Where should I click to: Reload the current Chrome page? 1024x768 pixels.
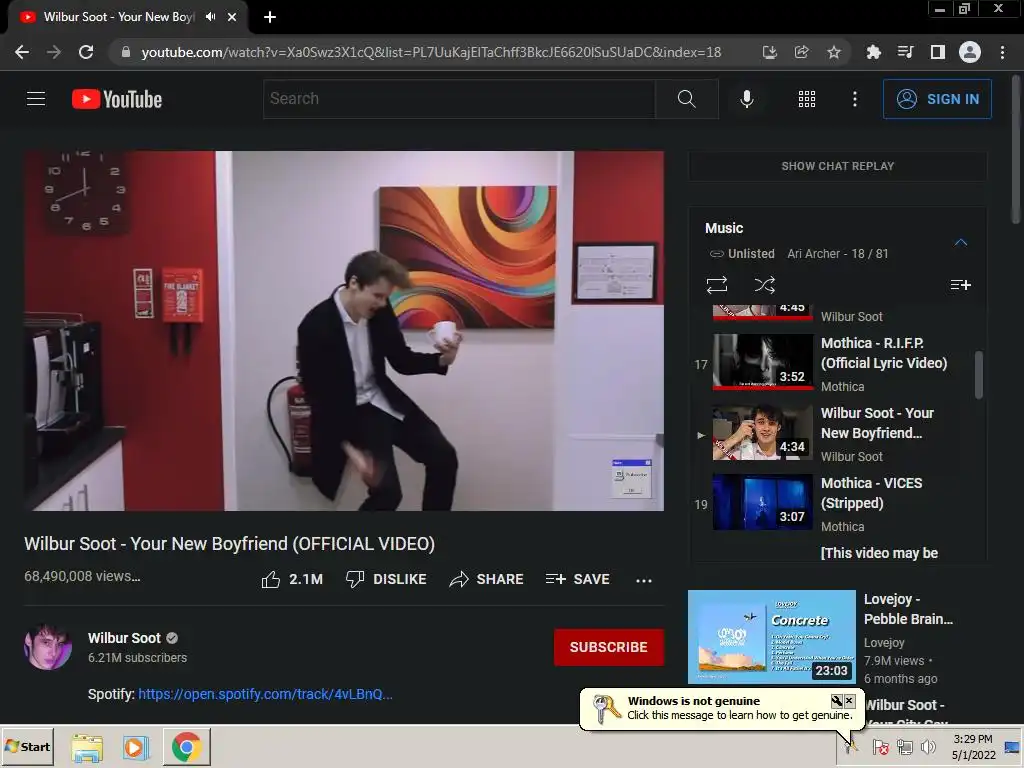[86, 52]
